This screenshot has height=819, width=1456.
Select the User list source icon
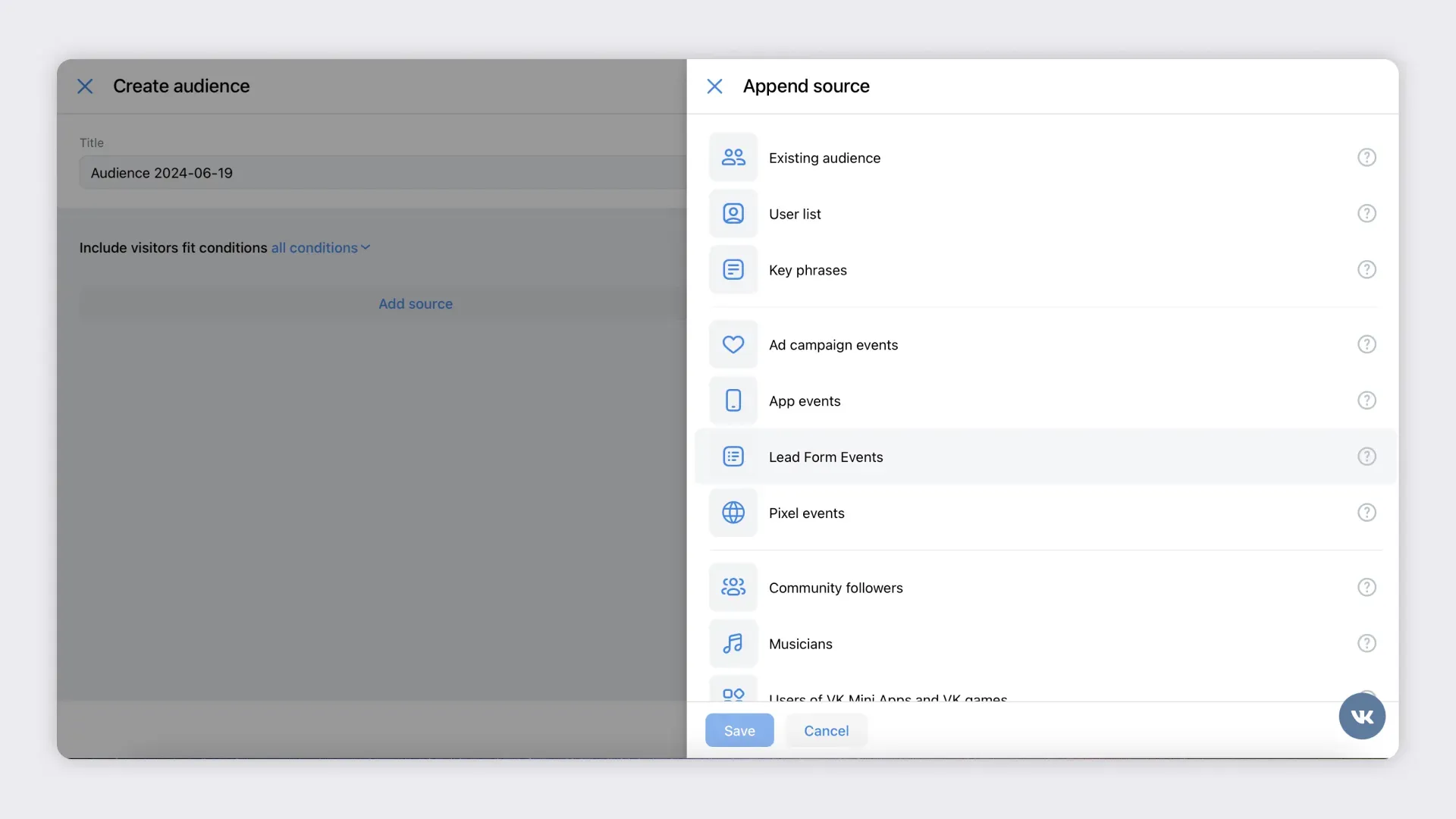pyautogui.click(x=733, y=214)
